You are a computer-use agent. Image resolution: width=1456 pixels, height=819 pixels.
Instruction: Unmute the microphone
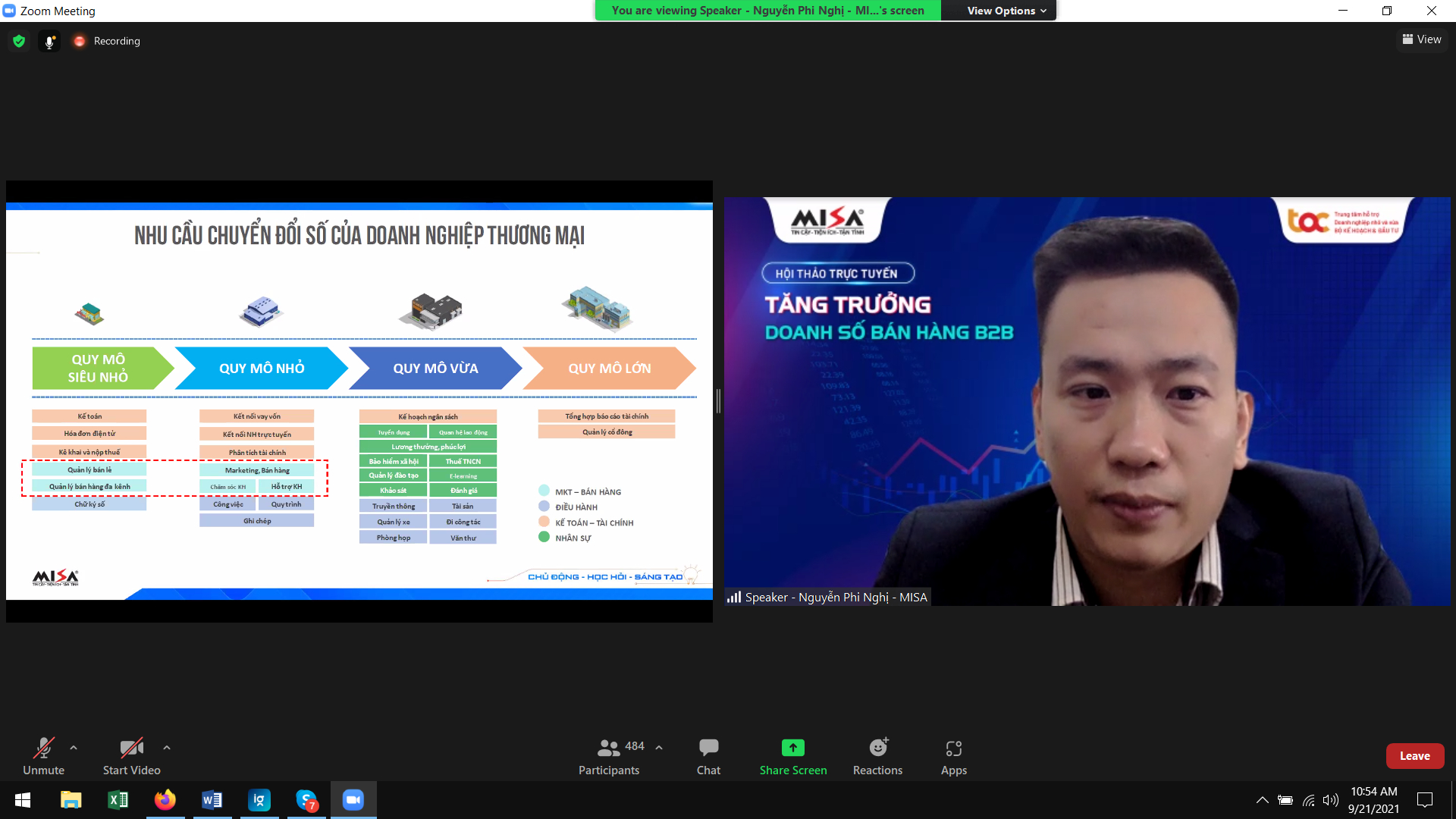pos(43,756)
